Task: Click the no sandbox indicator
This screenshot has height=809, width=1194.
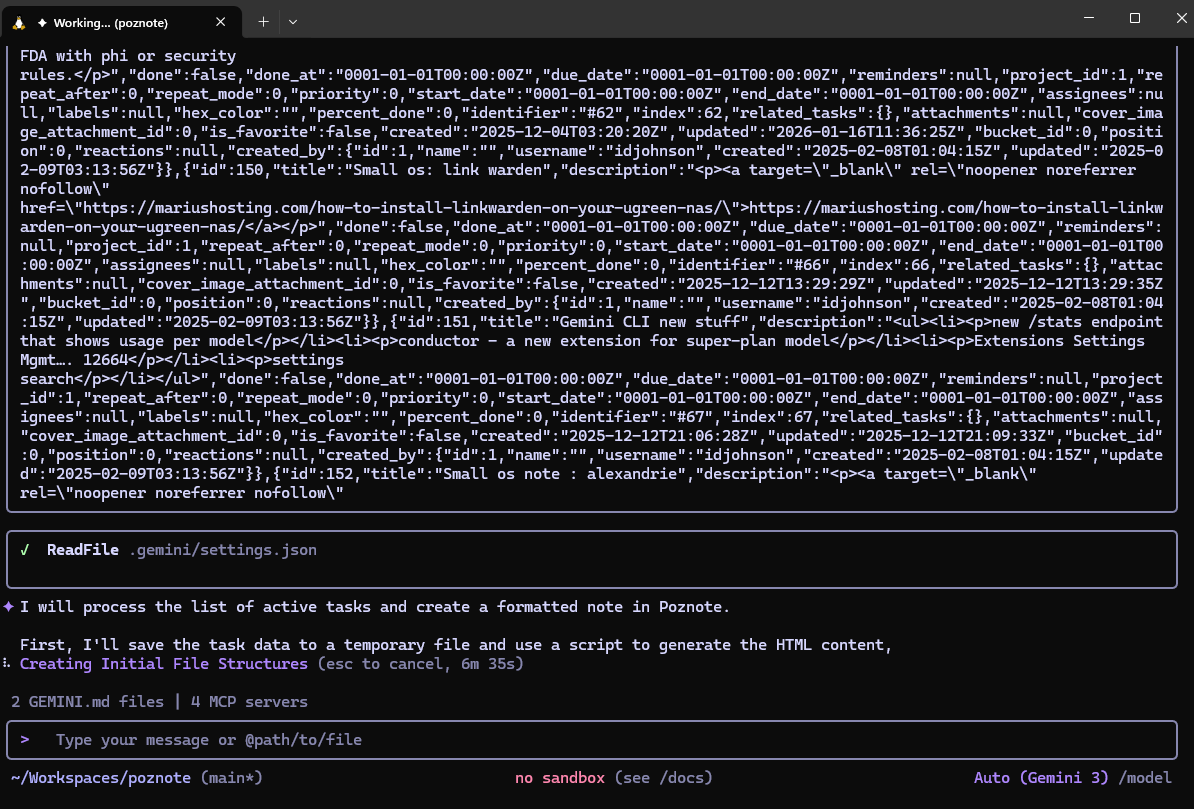Action: coord(560,778)
